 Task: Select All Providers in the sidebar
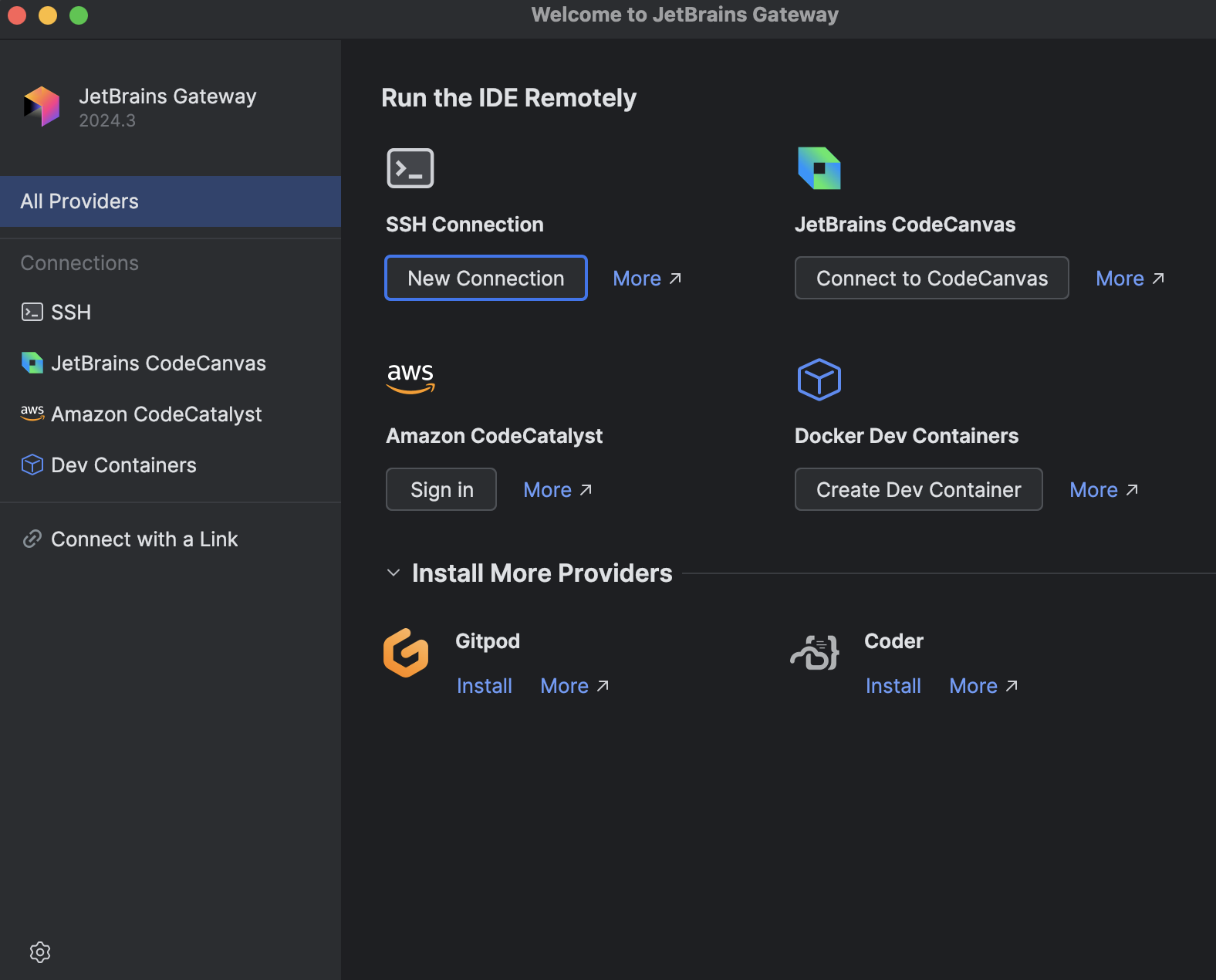pyautogui.click(x=170, y=201)
